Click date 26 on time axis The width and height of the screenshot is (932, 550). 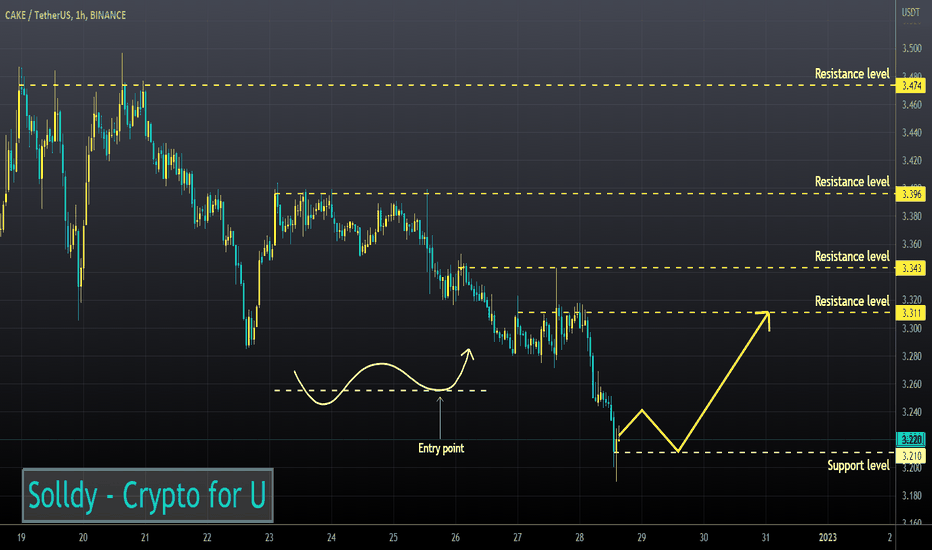455,538
